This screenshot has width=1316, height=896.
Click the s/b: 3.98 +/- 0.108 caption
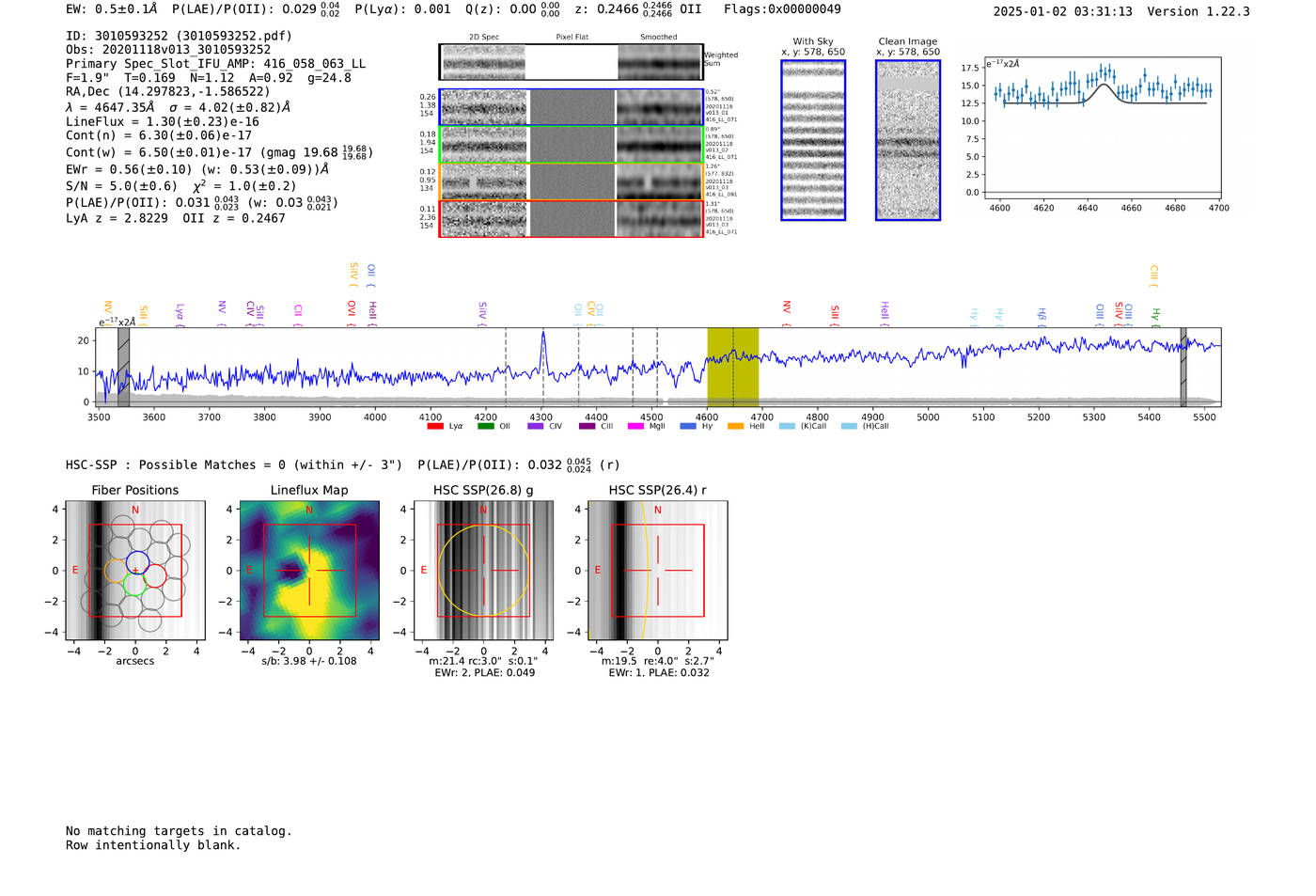click(309, 661)
